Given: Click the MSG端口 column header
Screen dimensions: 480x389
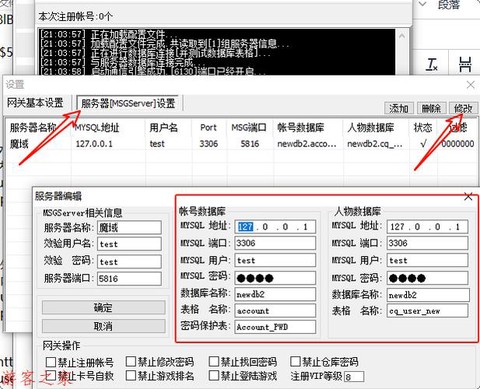Looking at the screenshot, I should tap(249, 127).
